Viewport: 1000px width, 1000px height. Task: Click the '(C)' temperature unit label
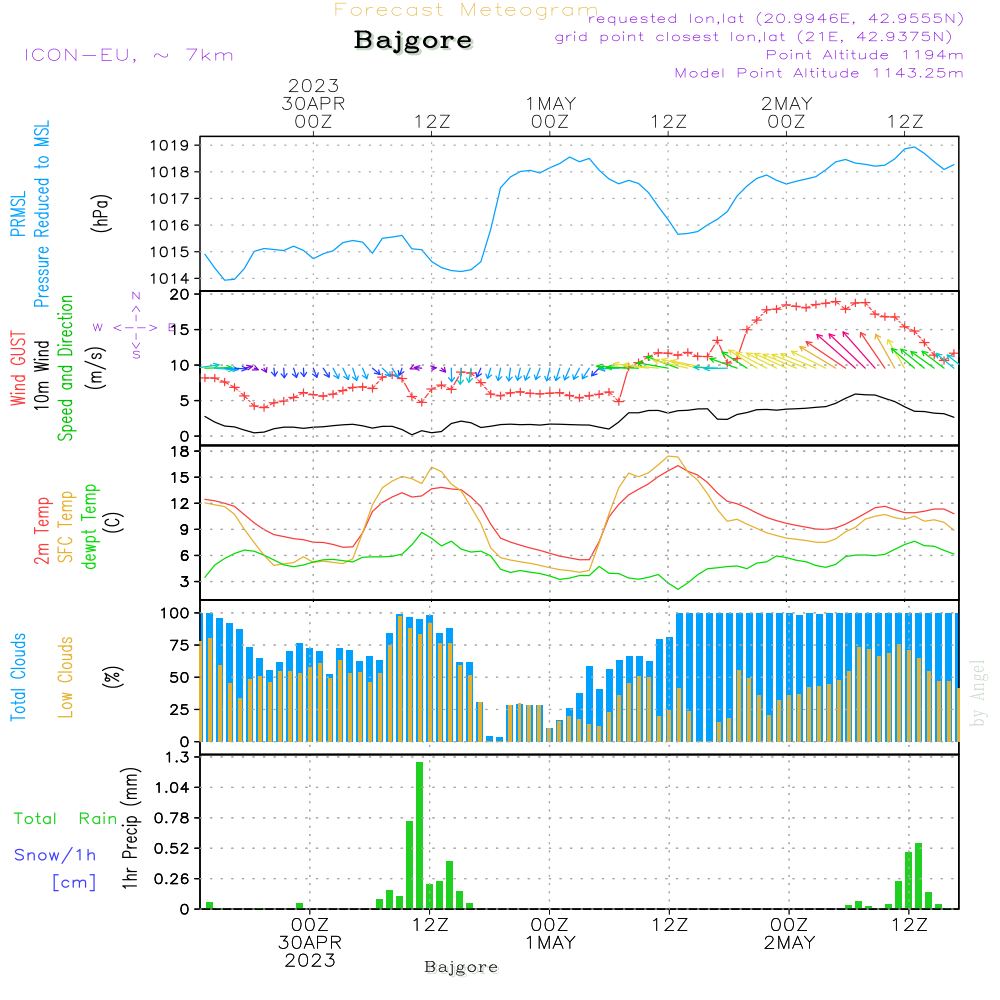pyautogui.click(x=114, y=522)
